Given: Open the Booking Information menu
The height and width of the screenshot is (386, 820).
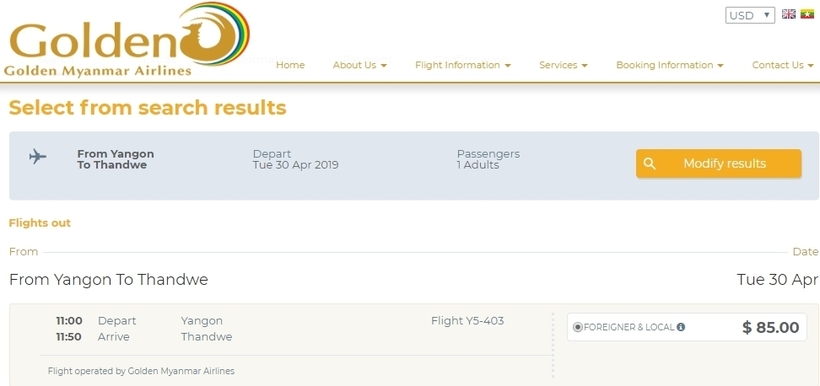Looking at the screenshot, I should pos(670,65).
